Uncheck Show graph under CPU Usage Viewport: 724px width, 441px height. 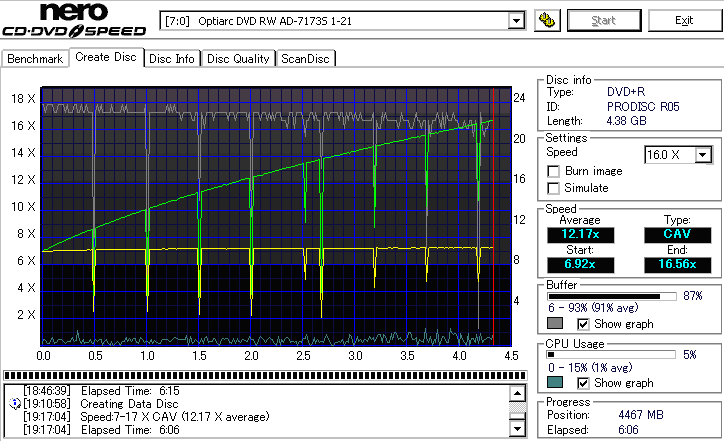tap(584, 382)
